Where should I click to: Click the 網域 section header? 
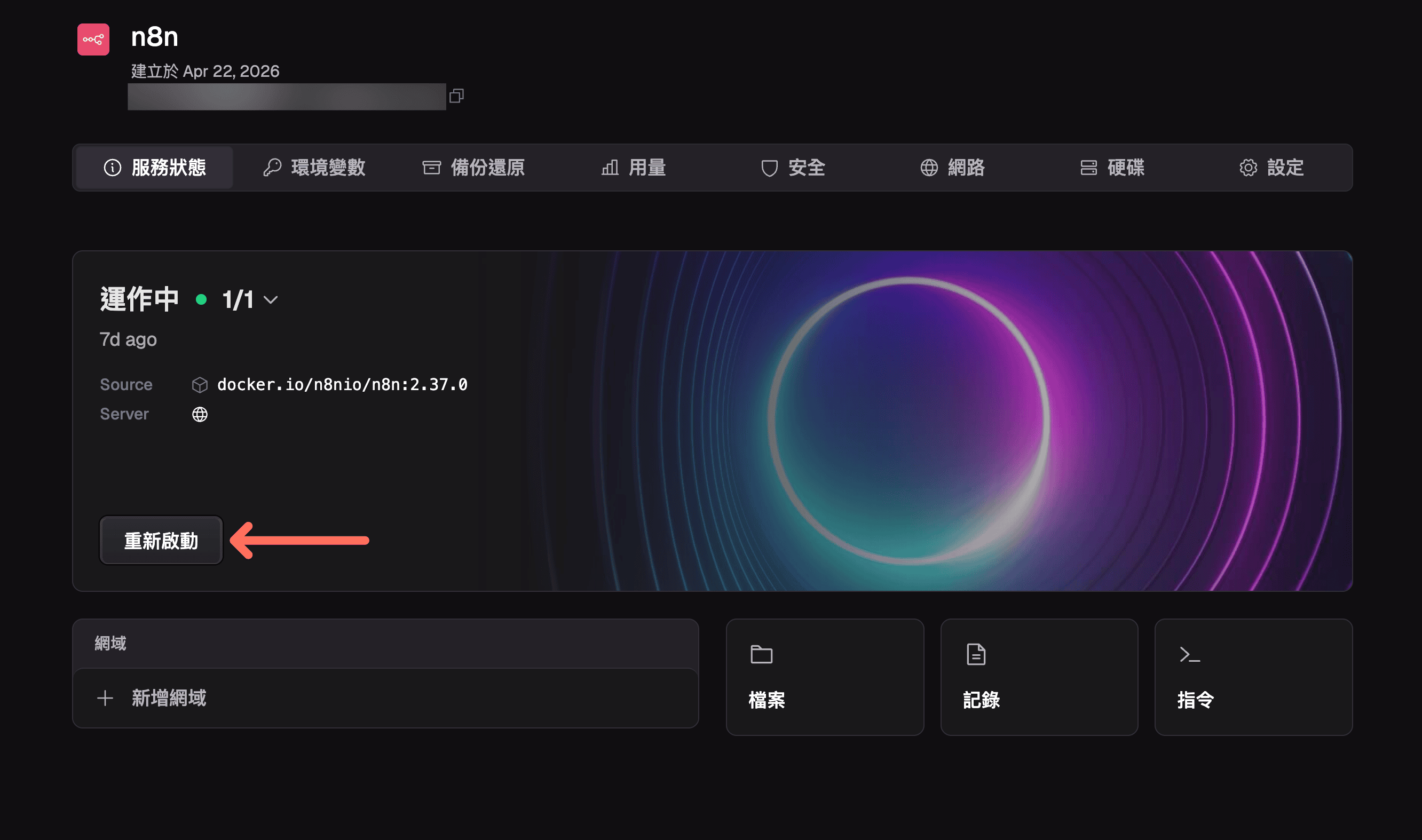point(110,644)
